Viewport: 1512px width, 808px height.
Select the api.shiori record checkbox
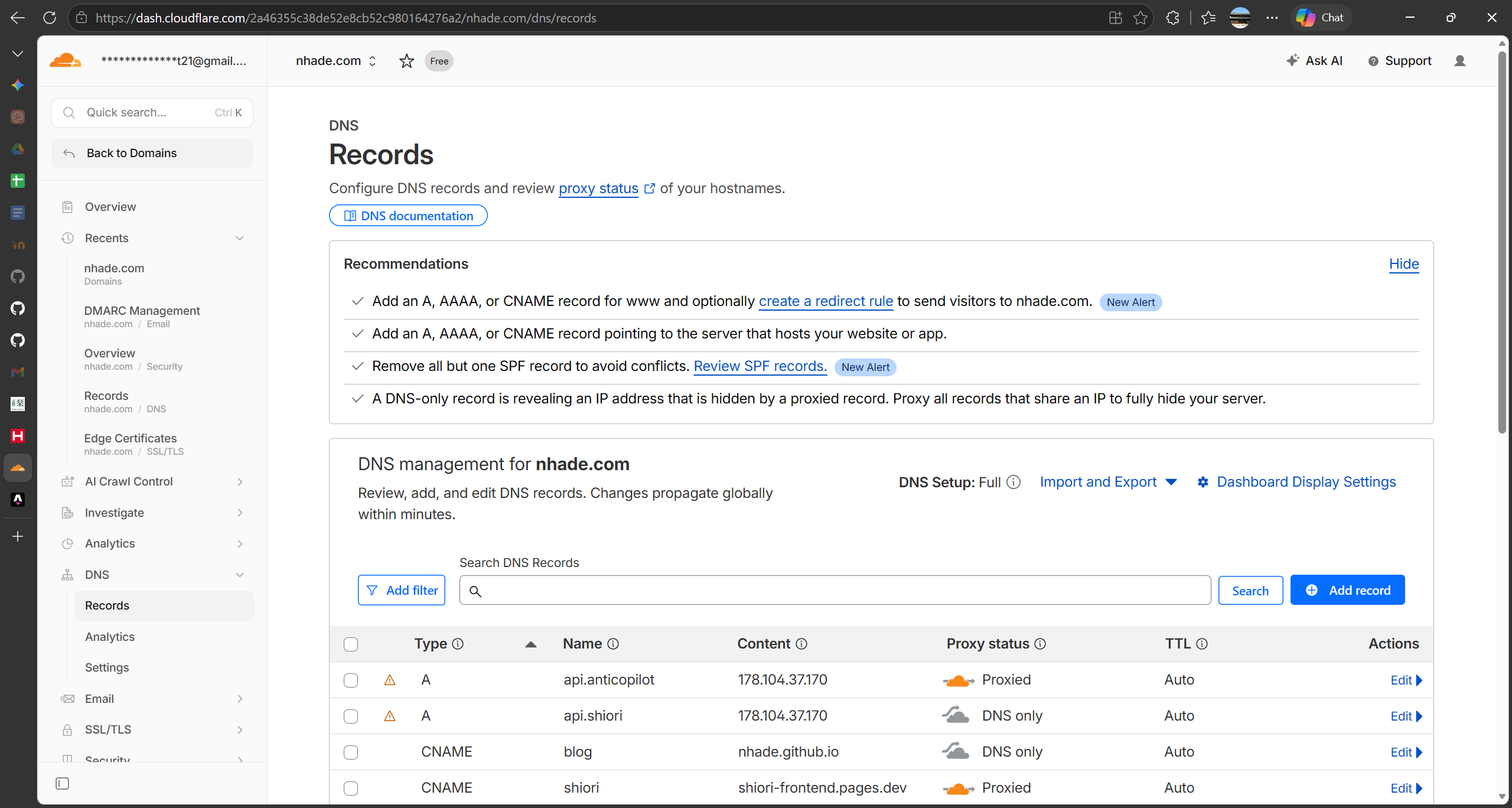[x=351, y=716]
